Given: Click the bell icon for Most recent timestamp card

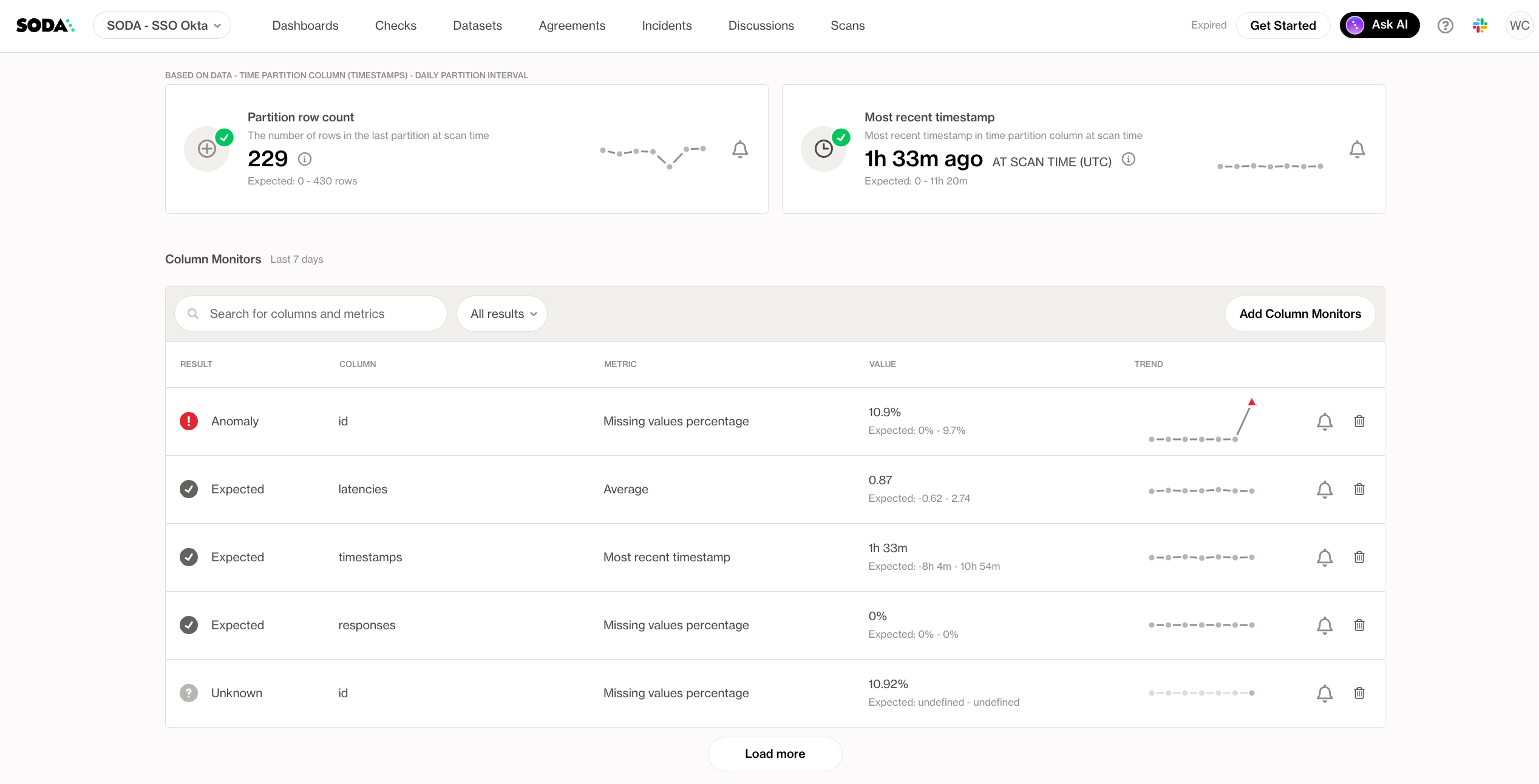Looking at the screenshot, I should pyautogui.click(x=1357, y=149).
